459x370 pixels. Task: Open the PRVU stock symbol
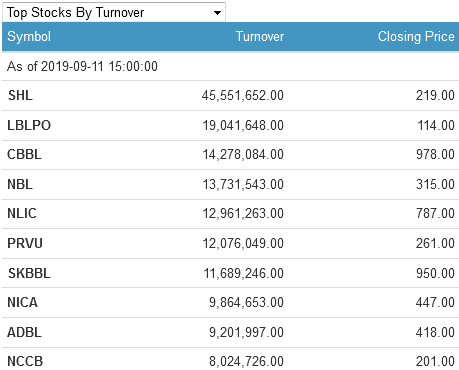point(25,243)
